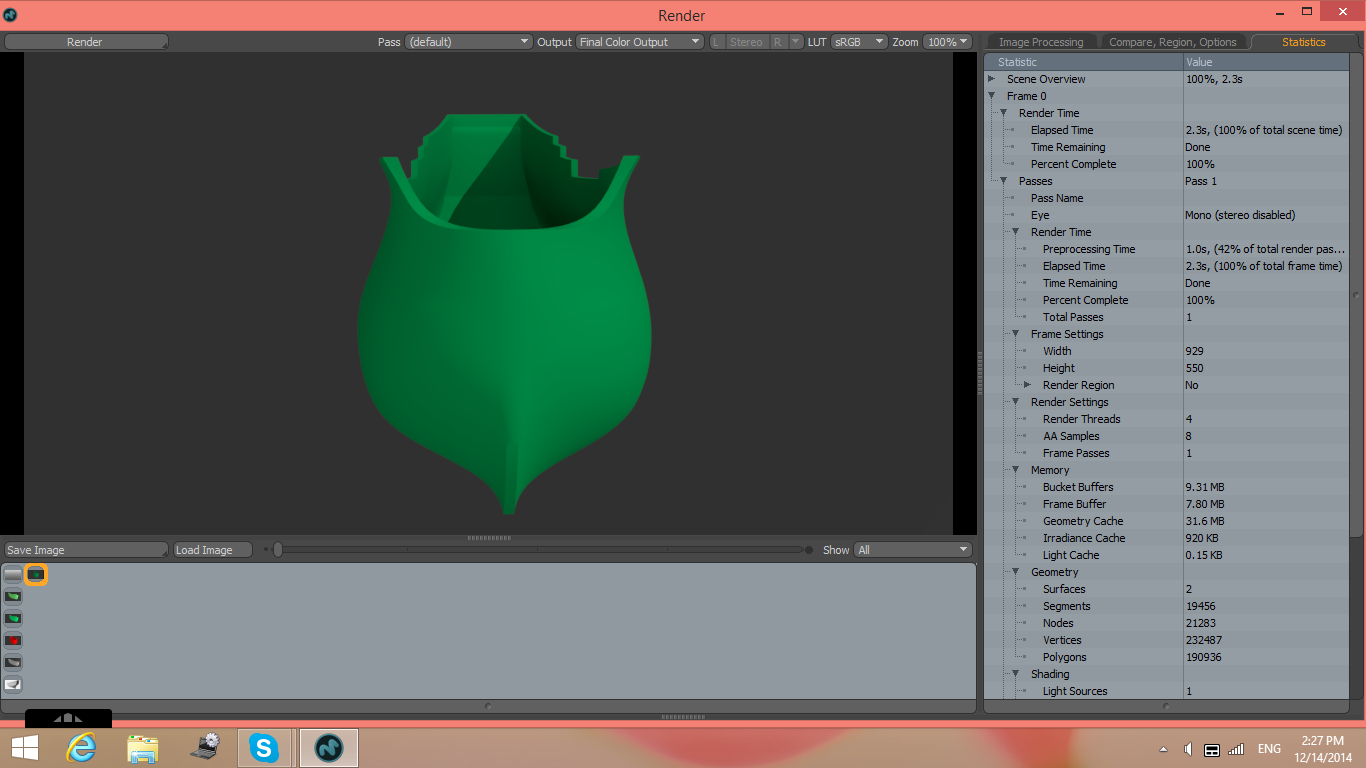Viewport: 1366px width, 768px height.
Task: Expand the Scene Overview row
Action: (992, 79)
